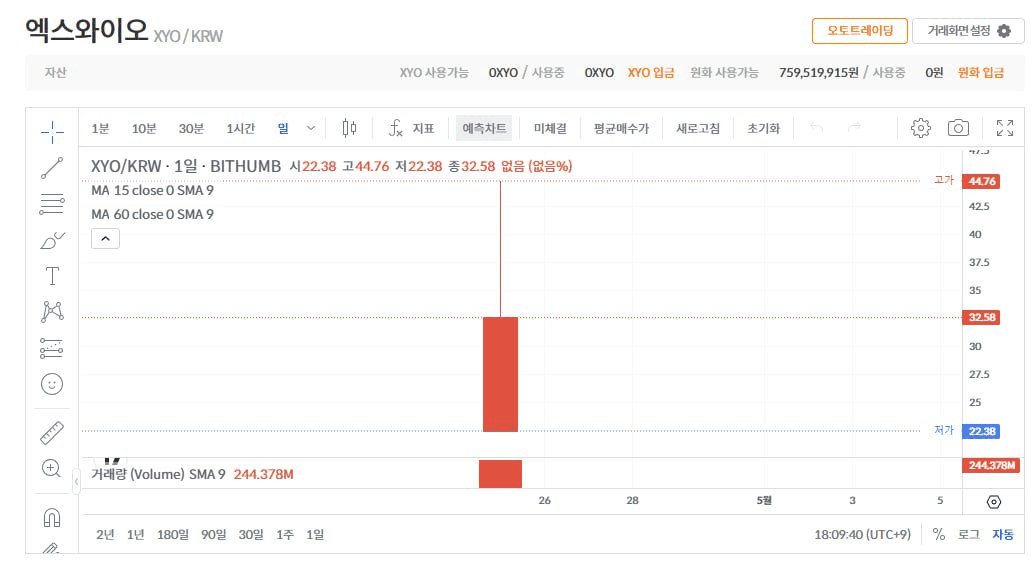Image resolution: width=1032 pixels, height=569 pixels.
Task: Select the 90일 date range
Action: pos(213,534)
